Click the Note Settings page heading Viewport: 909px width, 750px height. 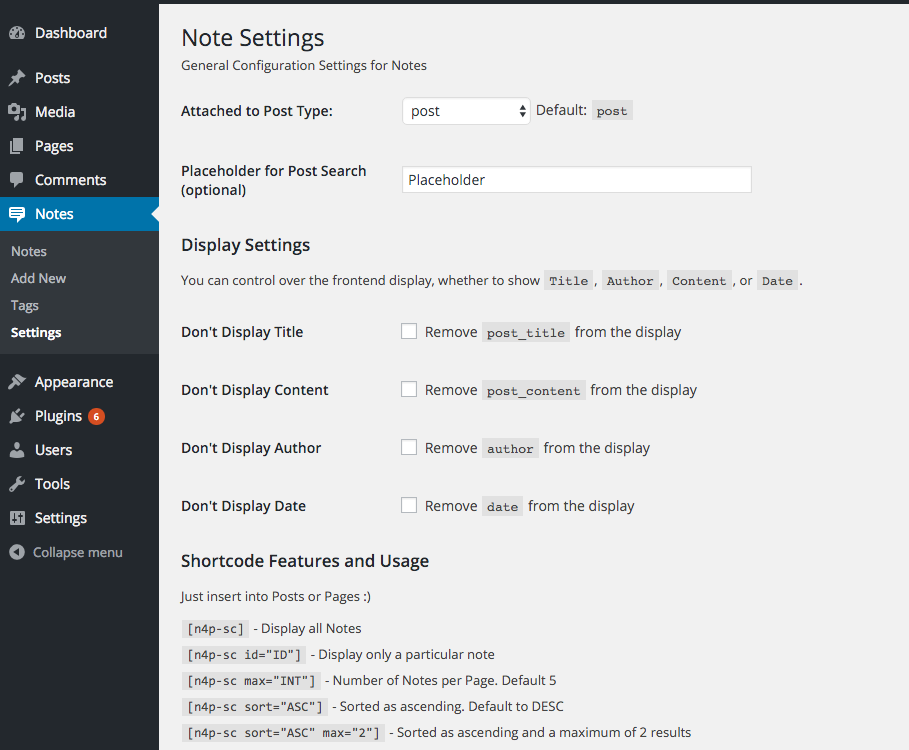click(x=253, y=38)
